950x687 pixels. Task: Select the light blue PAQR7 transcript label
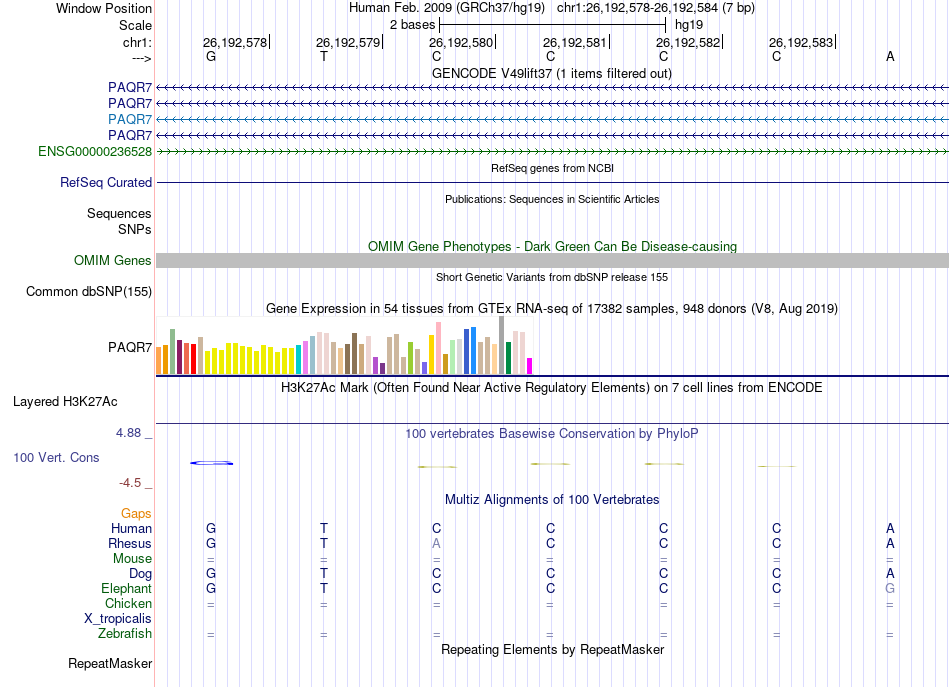pyautogui.click(x=130, y=119)
